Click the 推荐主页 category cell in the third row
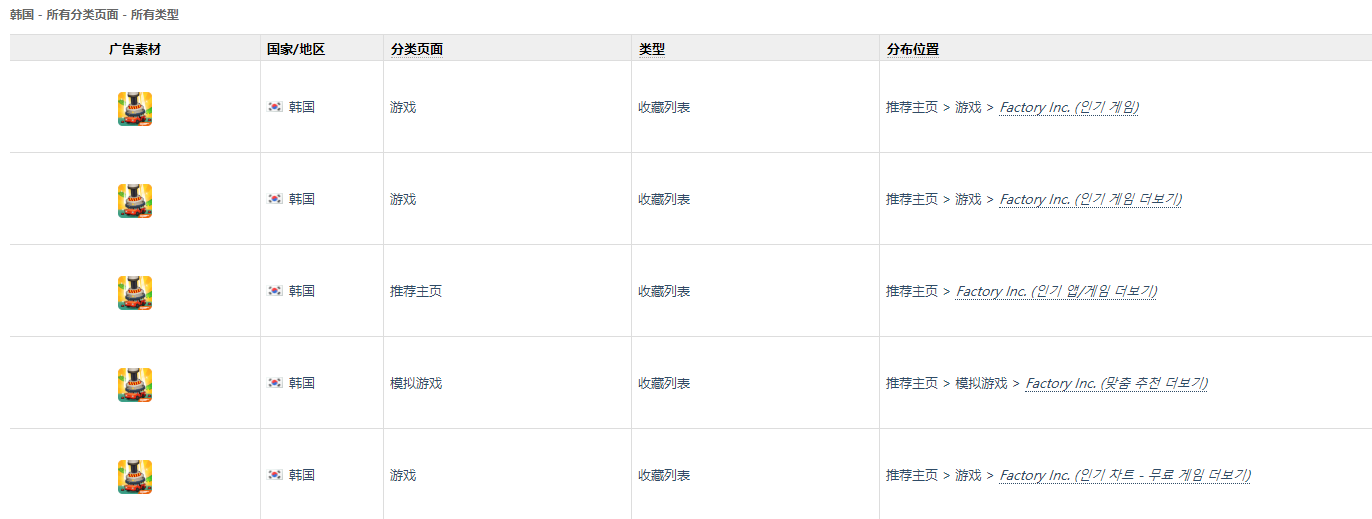 (x=416, y=291)
